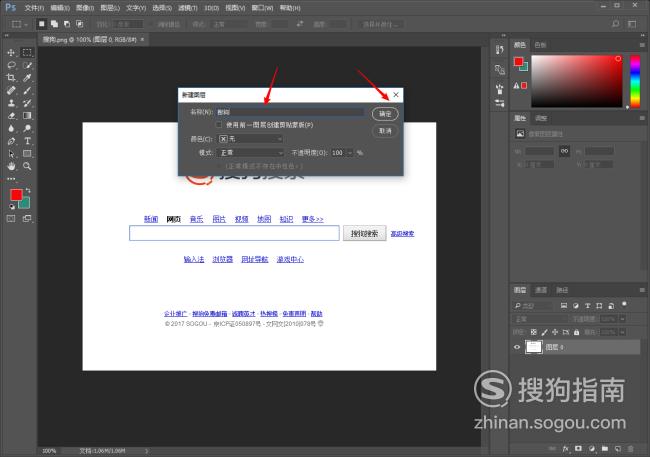Image resolution: width=650 pixels, height=457 pixels.
Task: Create a new group folder icon
Action: [605, 449]
